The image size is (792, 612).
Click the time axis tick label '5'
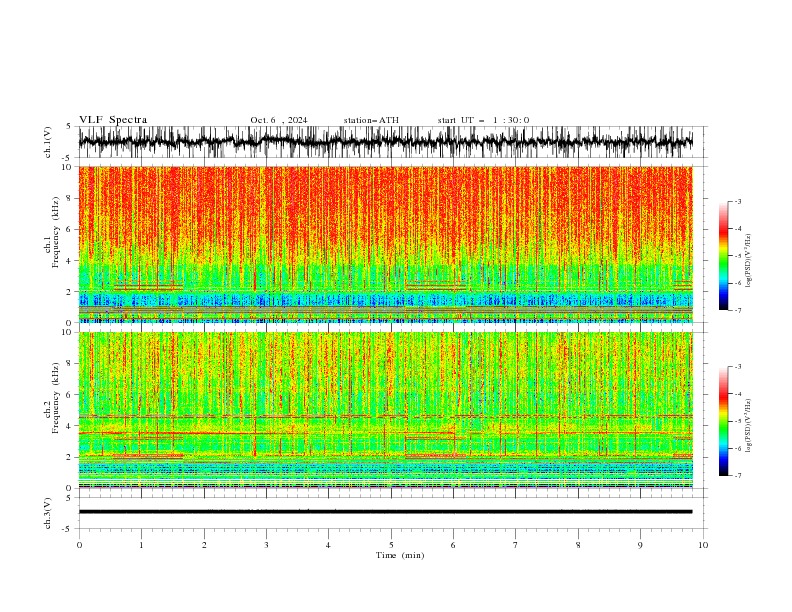coord(391,545)
